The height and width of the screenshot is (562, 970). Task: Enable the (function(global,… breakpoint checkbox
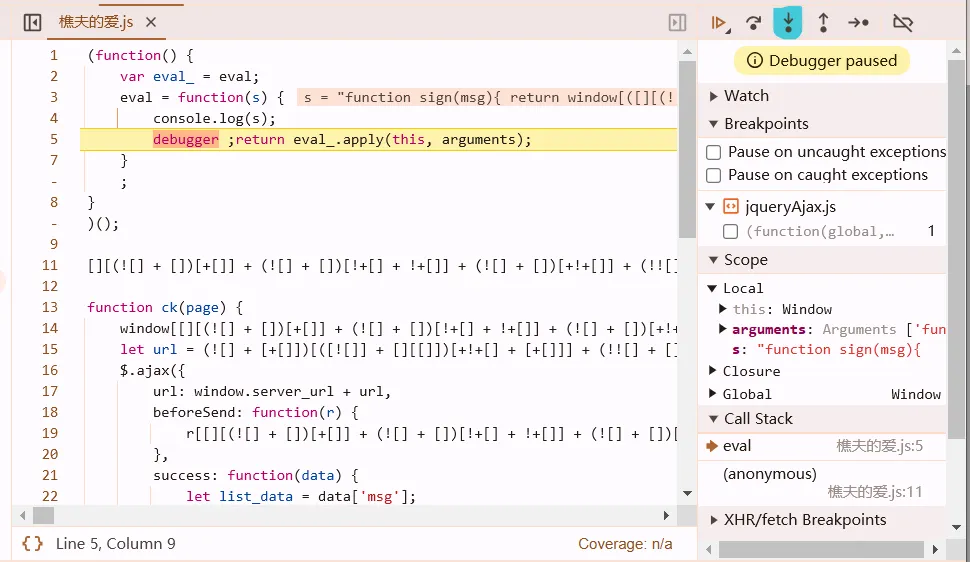731,231
